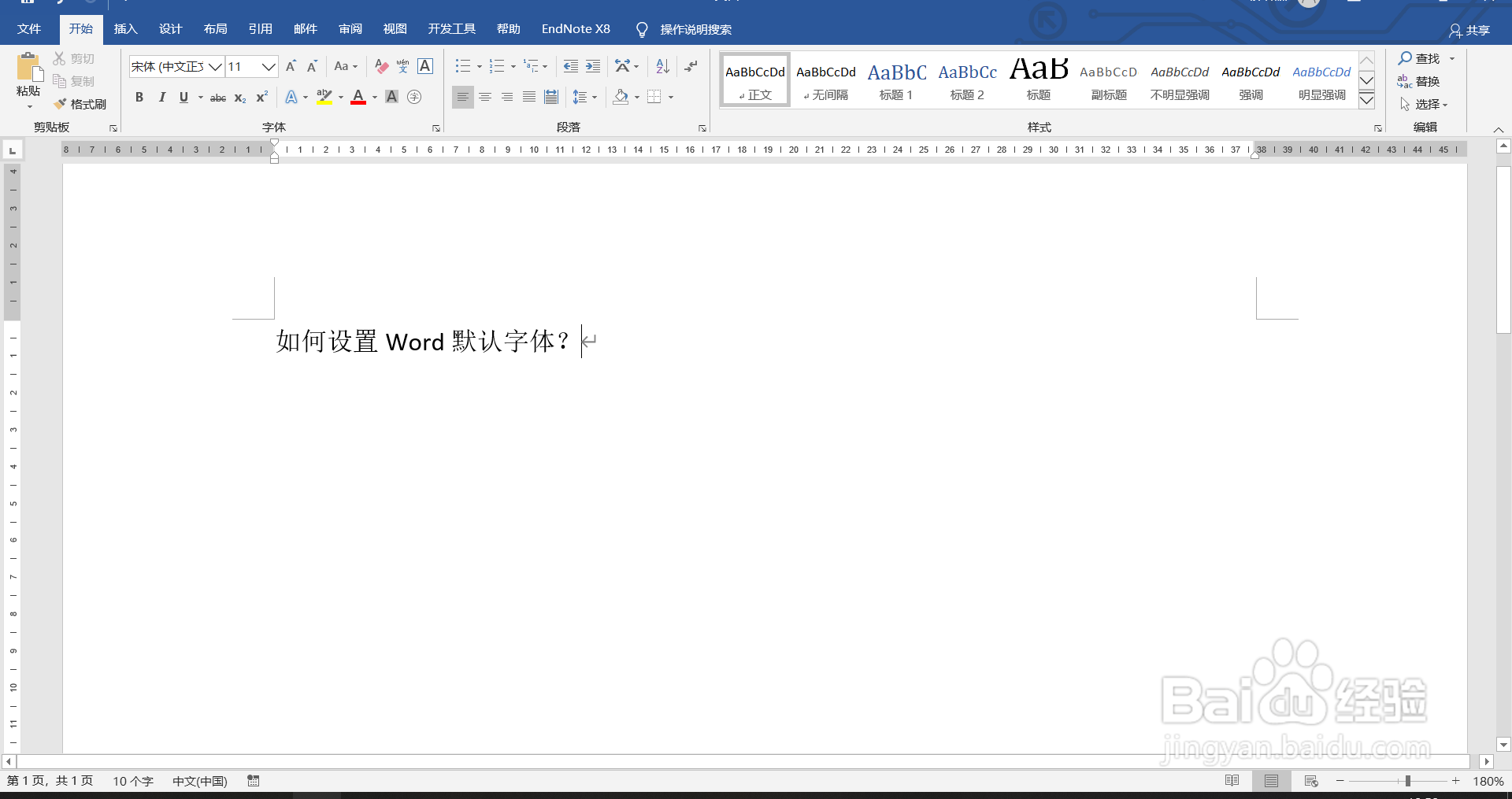Apply strikethrough abc formatting
The image size is (1512, 799).
[x=218, y=97]
